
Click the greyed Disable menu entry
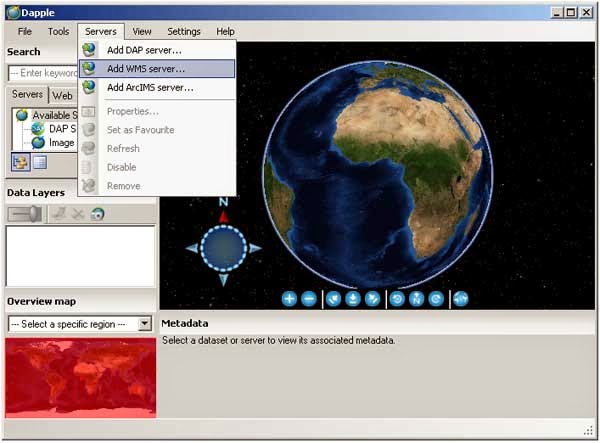(157, 167)
